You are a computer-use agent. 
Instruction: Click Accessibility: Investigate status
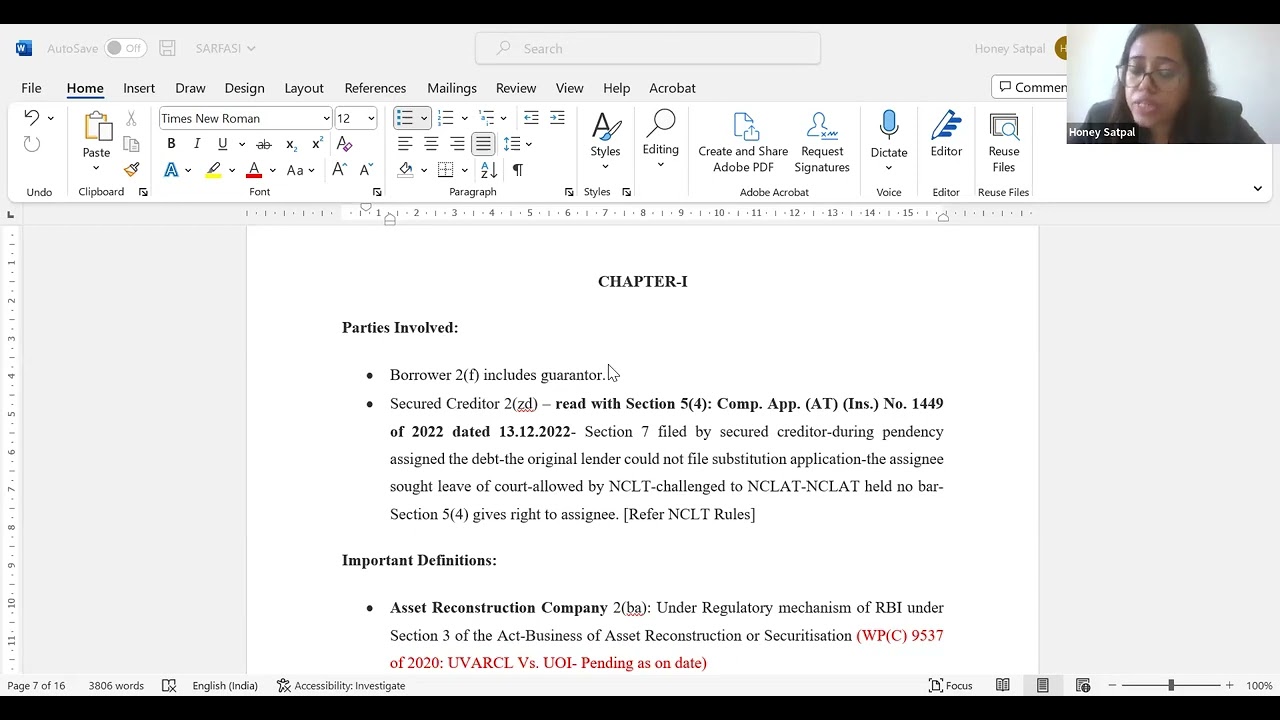(x=341, y=685)
